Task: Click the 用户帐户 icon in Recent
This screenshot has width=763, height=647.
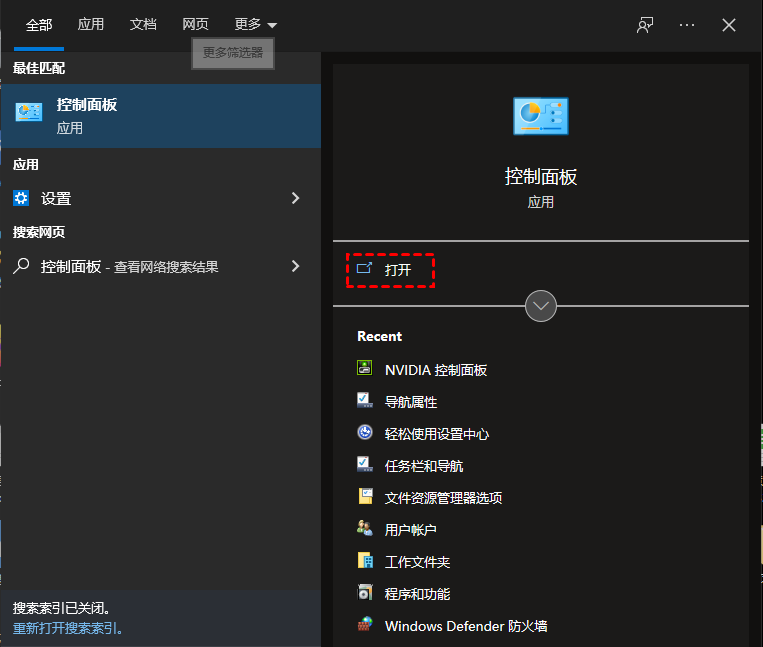Action: coord(365,529)
